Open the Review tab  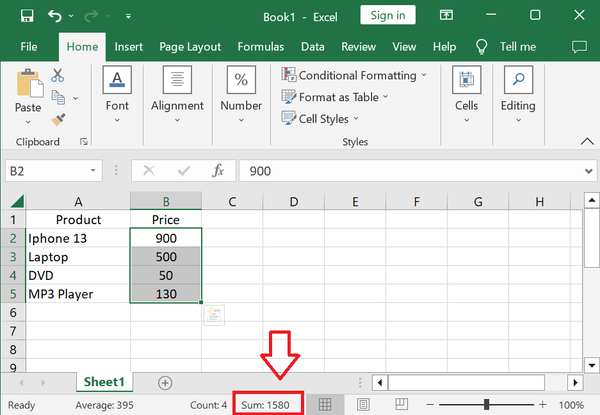coord(359,47)
